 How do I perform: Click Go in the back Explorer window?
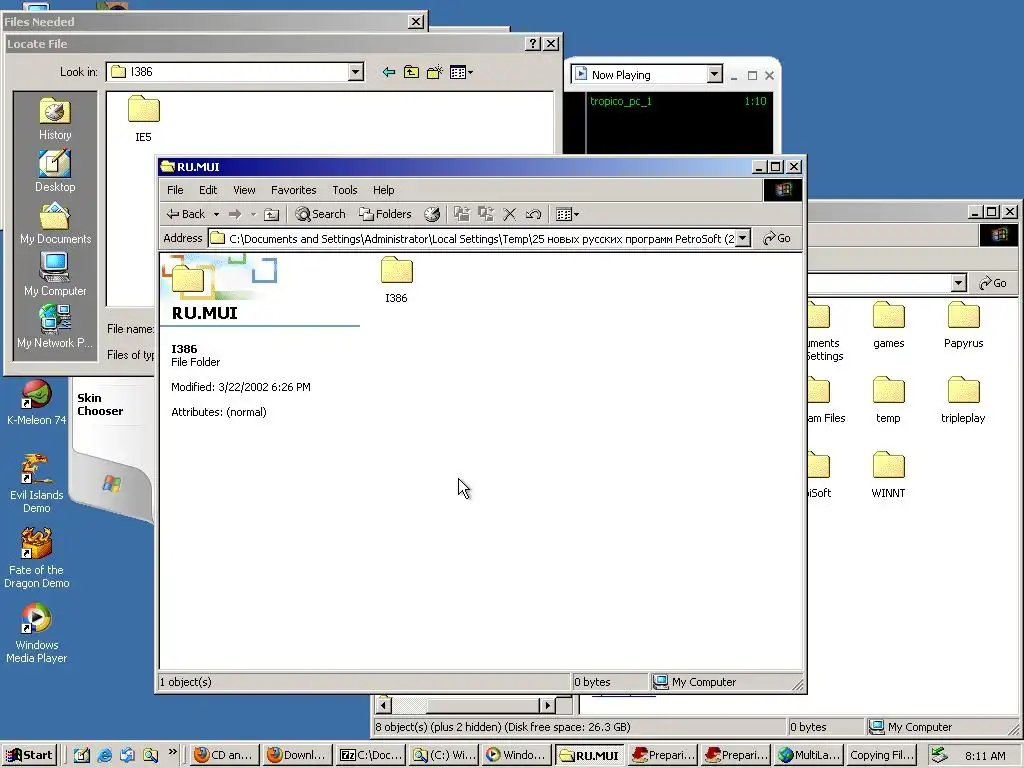tap(993, 283)
